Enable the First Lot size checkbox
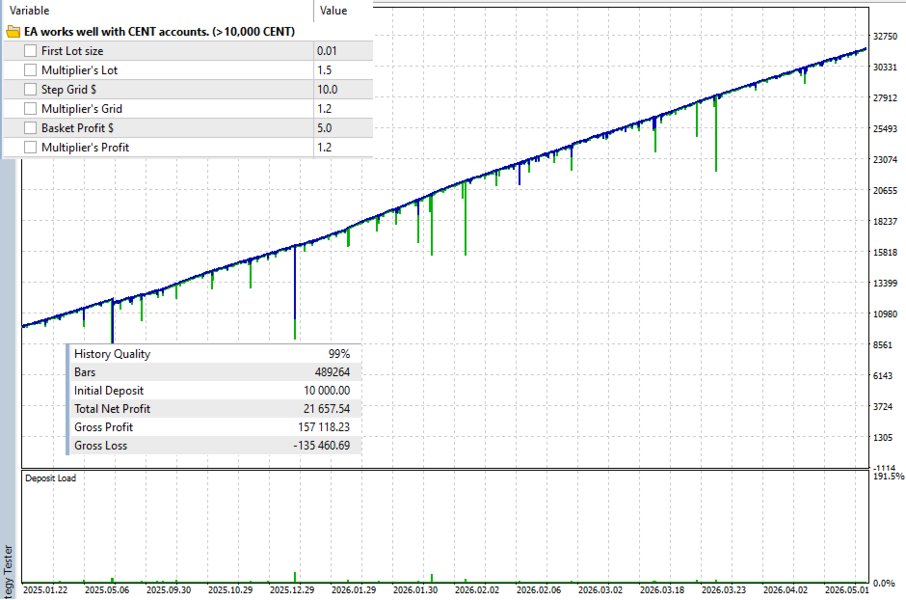This screenshot has height=600, width=906. [30, 51]
